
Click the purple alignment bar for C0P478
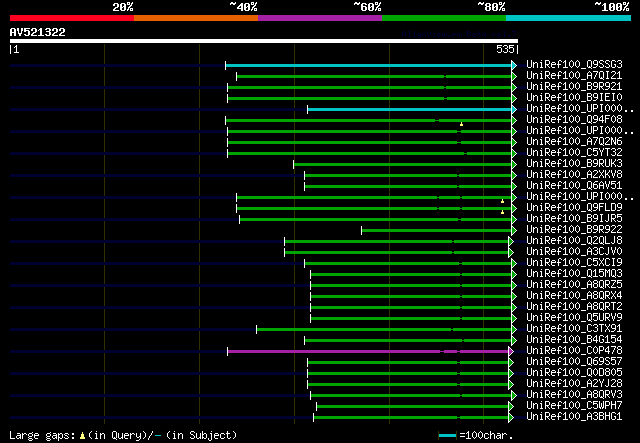point(368,352)
